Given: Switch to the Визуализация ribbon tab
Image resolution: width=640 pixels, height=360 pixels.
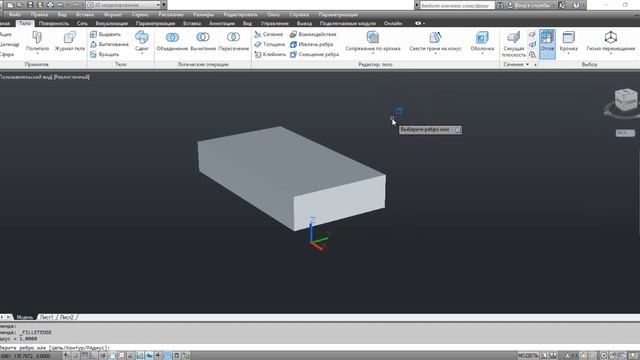Looking at the screenshot, I should tap(111, 23).
